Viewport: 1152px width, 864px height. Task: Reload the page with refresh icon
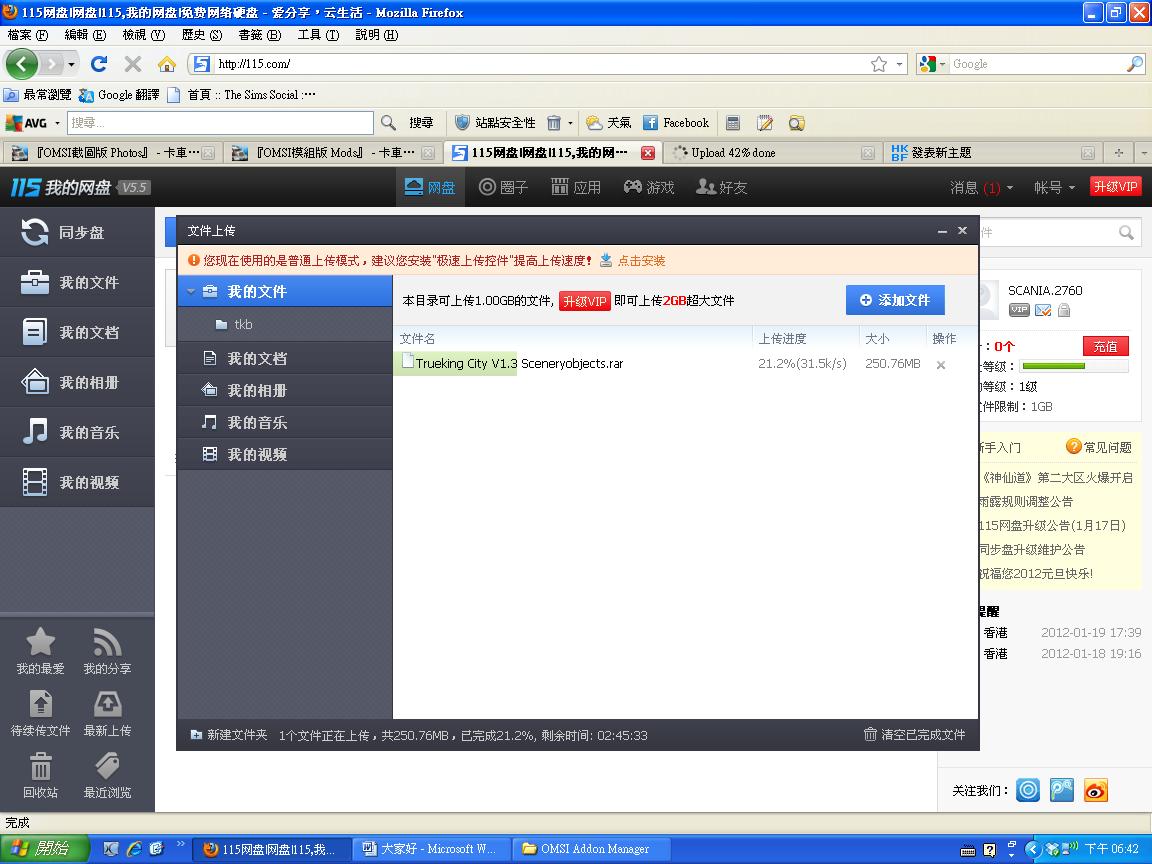coord(98,64)
